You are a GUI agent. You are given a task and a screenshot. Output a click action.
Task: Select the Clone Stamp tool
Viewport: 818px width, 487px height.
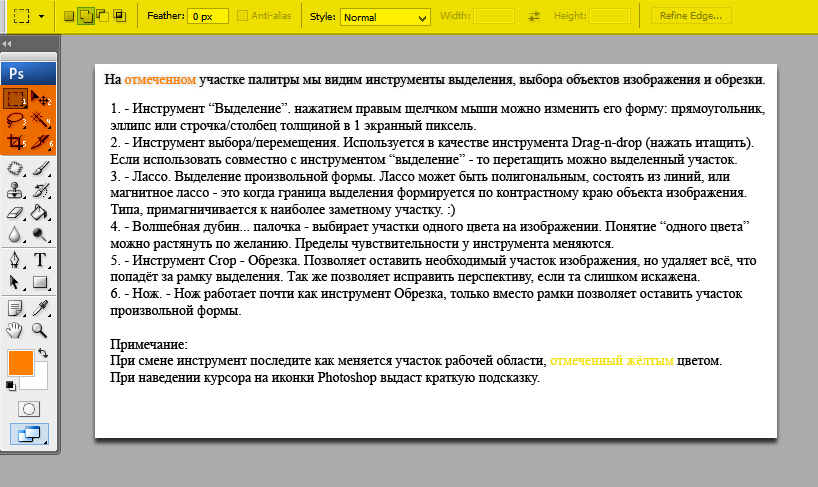click(15, 191)
